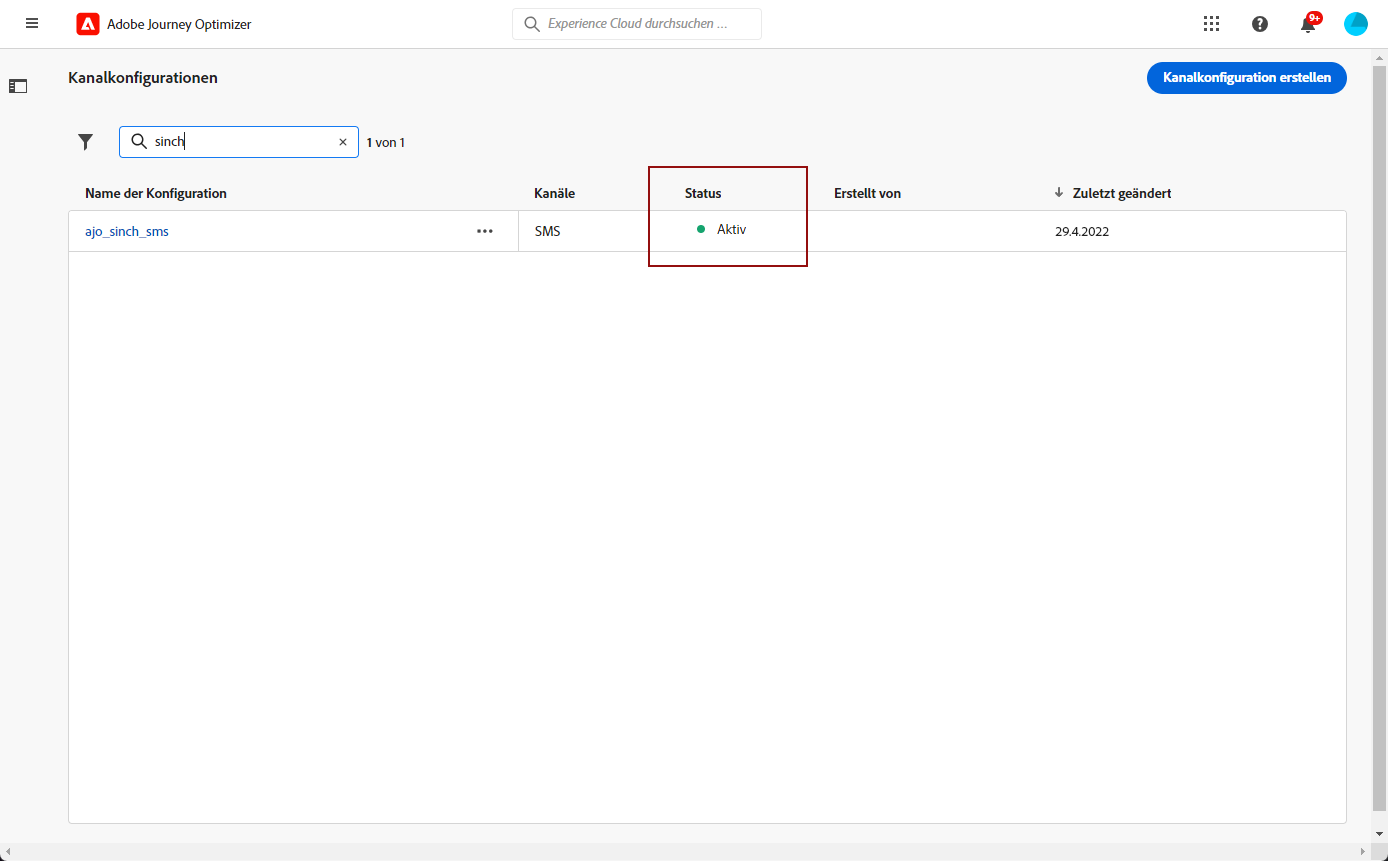
Task: Click the 1 von 1 result count
Action: pos(386,142)
